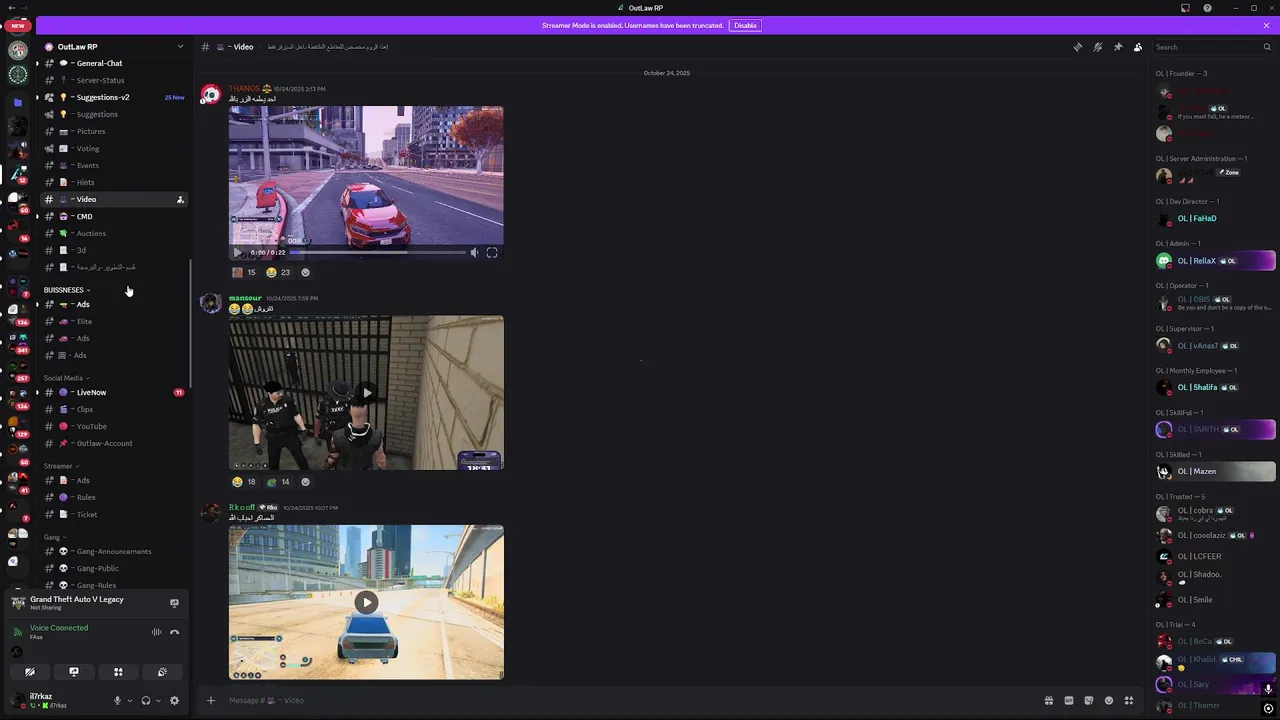Open the General-Chat channel
Image resolution: width=1280 pixels, height=720 pixels.
(x=112, y=63)
